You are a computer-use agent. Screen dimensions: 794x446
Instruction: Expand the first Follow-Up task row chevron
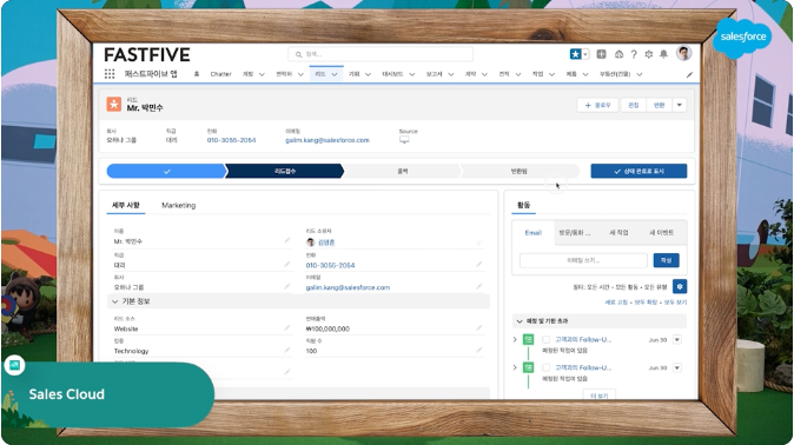tap(515, 340)
